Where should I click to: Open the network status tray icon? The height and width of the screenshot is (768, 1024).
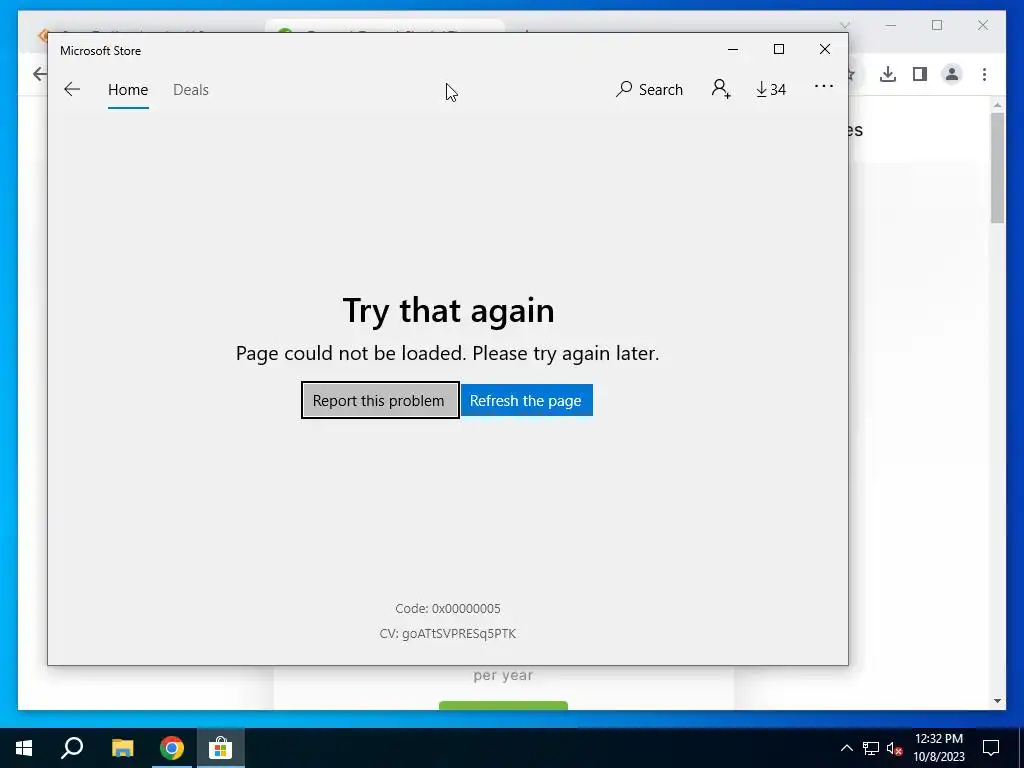coord(871,748)
